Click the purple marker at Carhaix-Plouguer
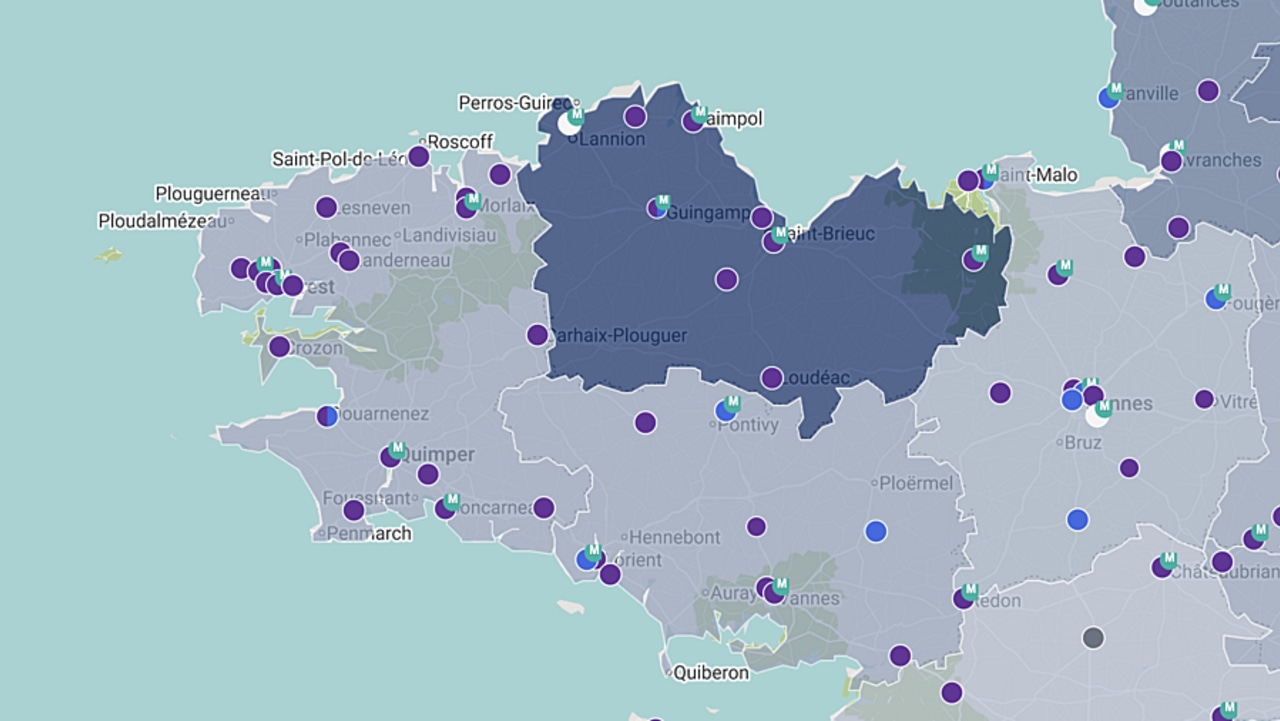 tap(537, 335)
